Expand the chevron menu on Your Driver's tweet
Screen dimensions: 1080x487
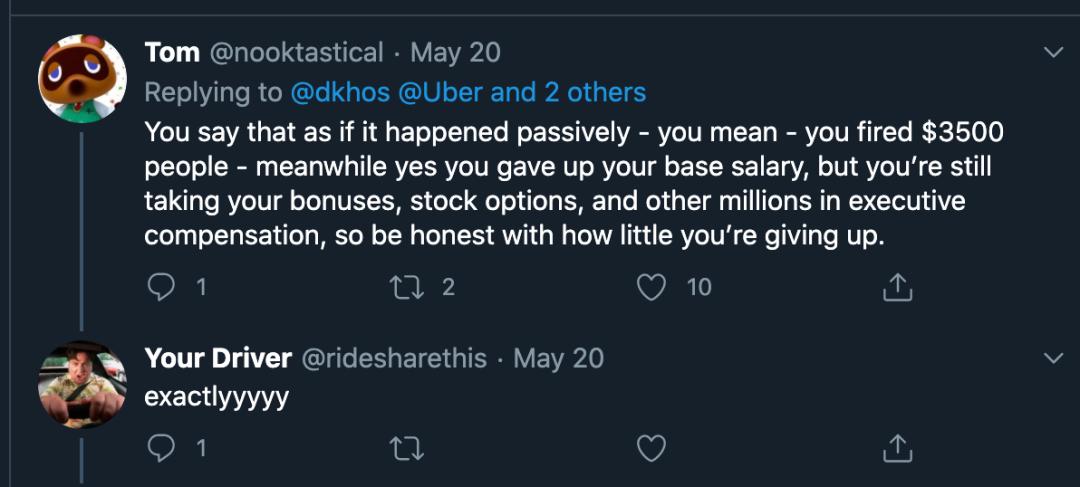pos(1053,358)
